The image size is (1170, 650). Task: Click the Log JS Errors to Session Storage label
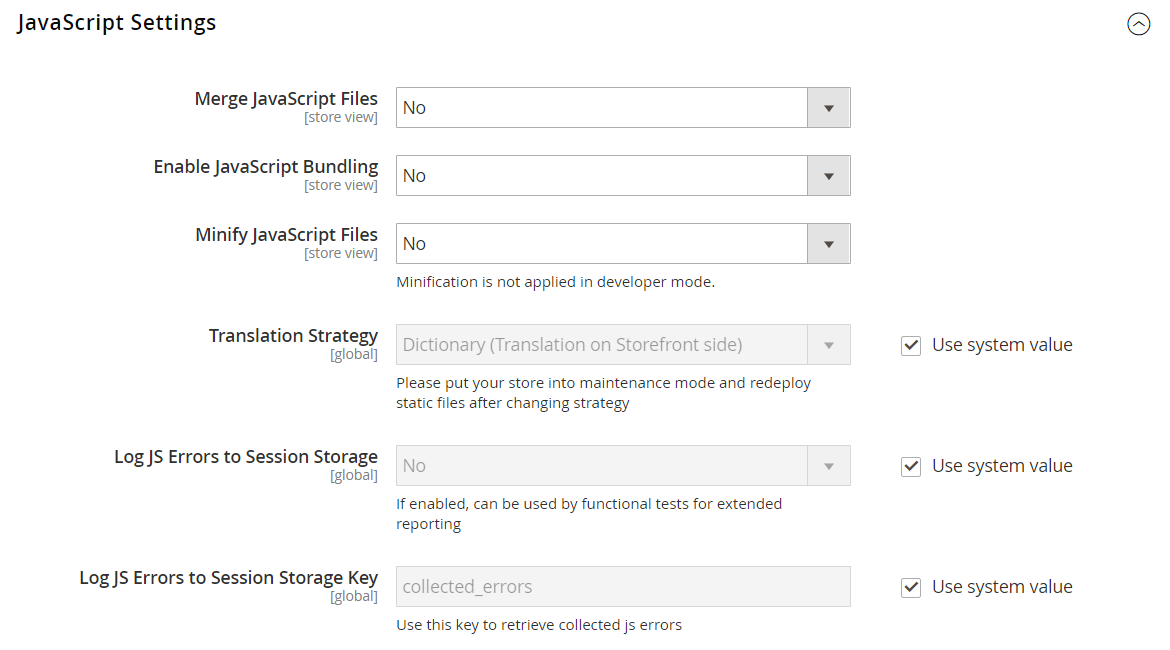(246, 457)
